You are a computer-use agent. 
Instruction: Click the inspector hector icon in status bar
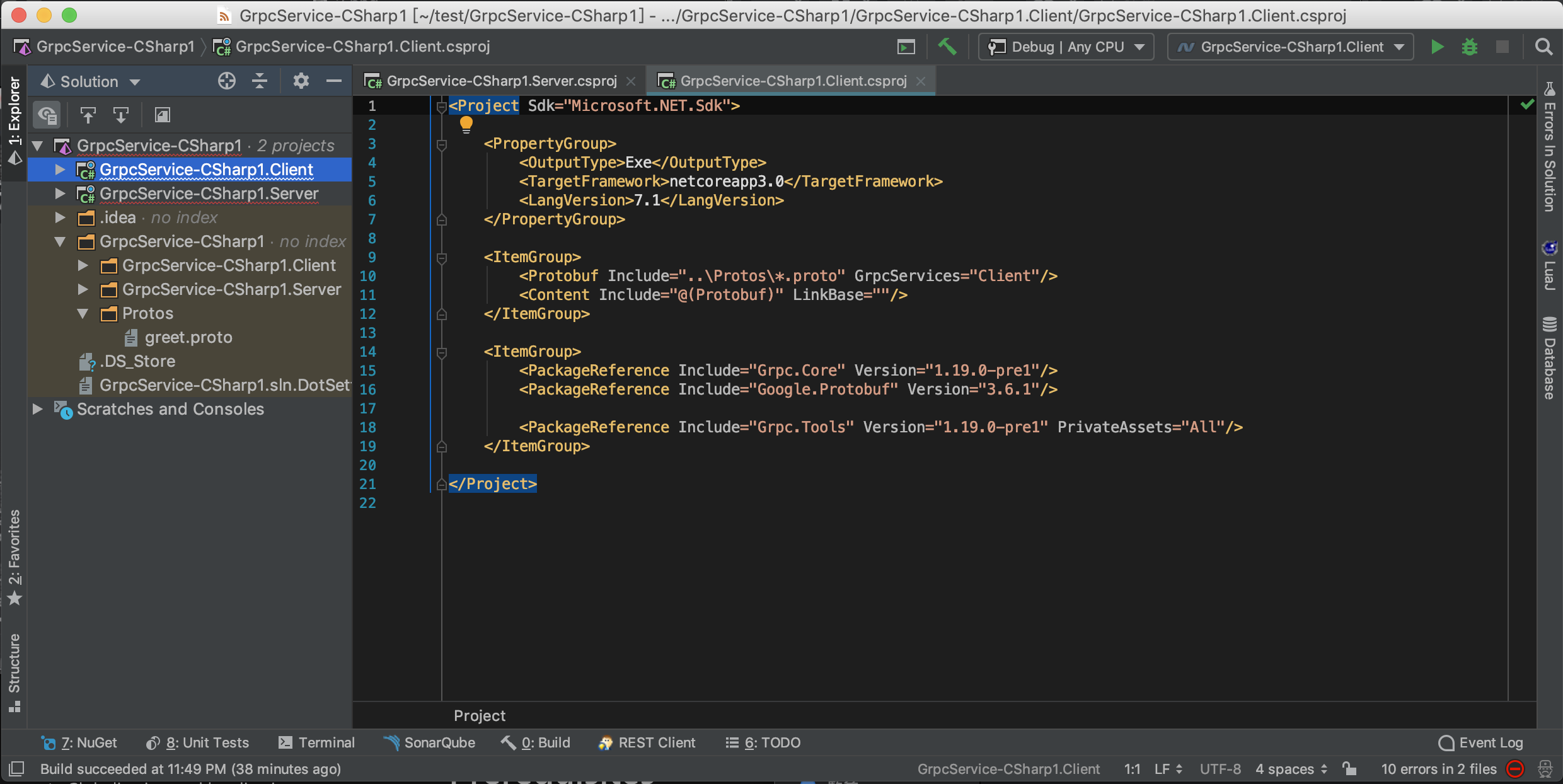click(1545, 769)
